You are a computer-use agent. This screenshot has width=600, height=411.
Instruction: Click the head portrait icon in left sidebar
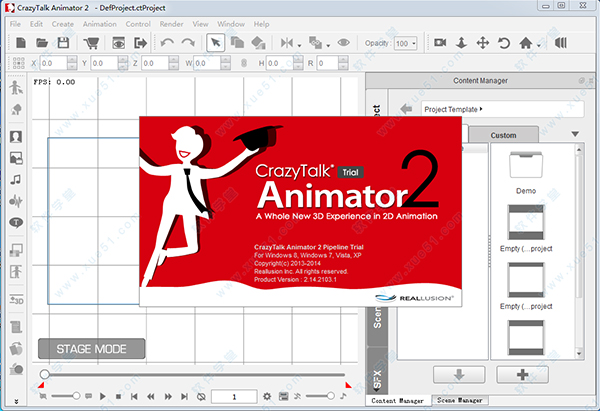pos(16,137)
